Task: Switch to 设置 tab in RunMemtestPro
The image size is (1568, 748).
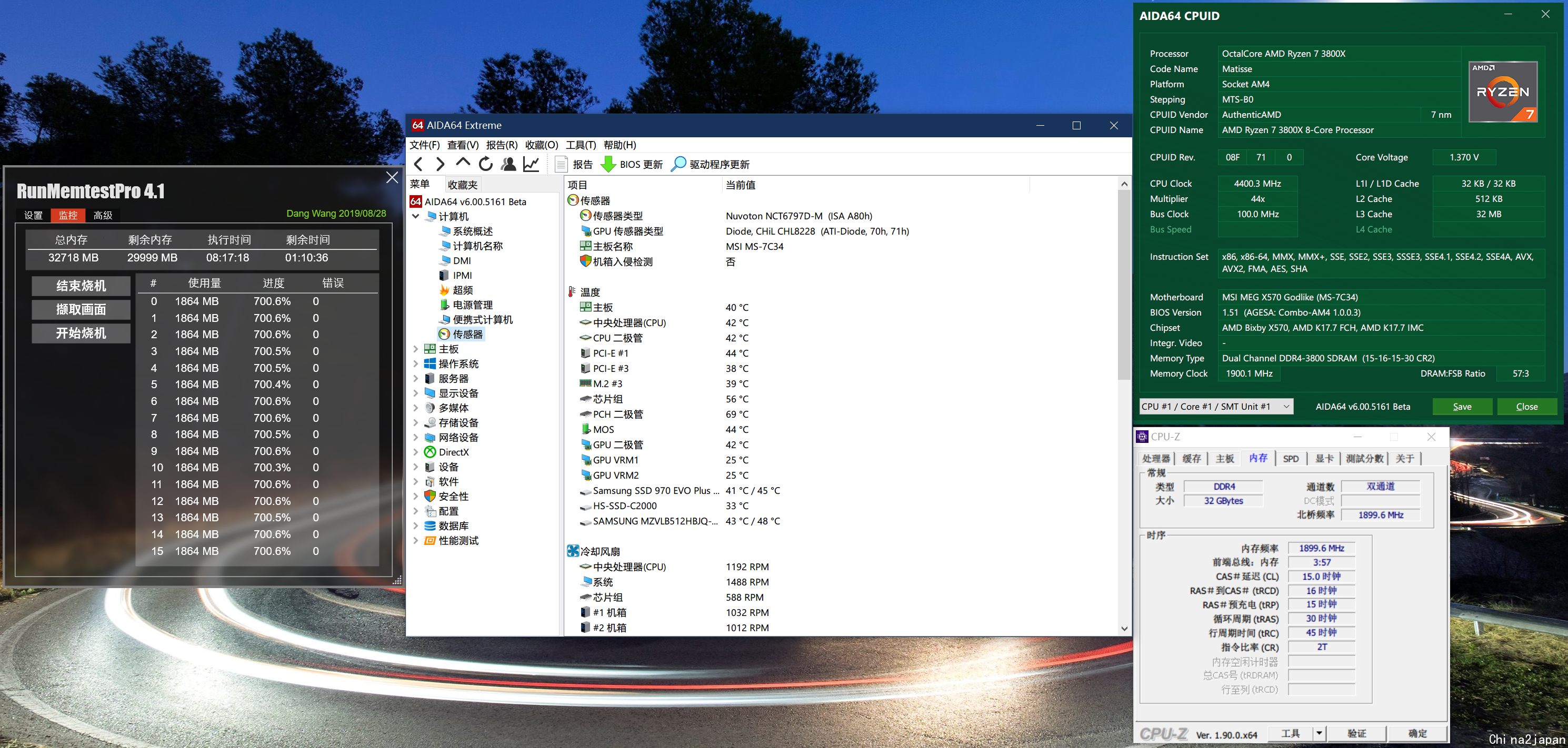Action: pos(33,215)
